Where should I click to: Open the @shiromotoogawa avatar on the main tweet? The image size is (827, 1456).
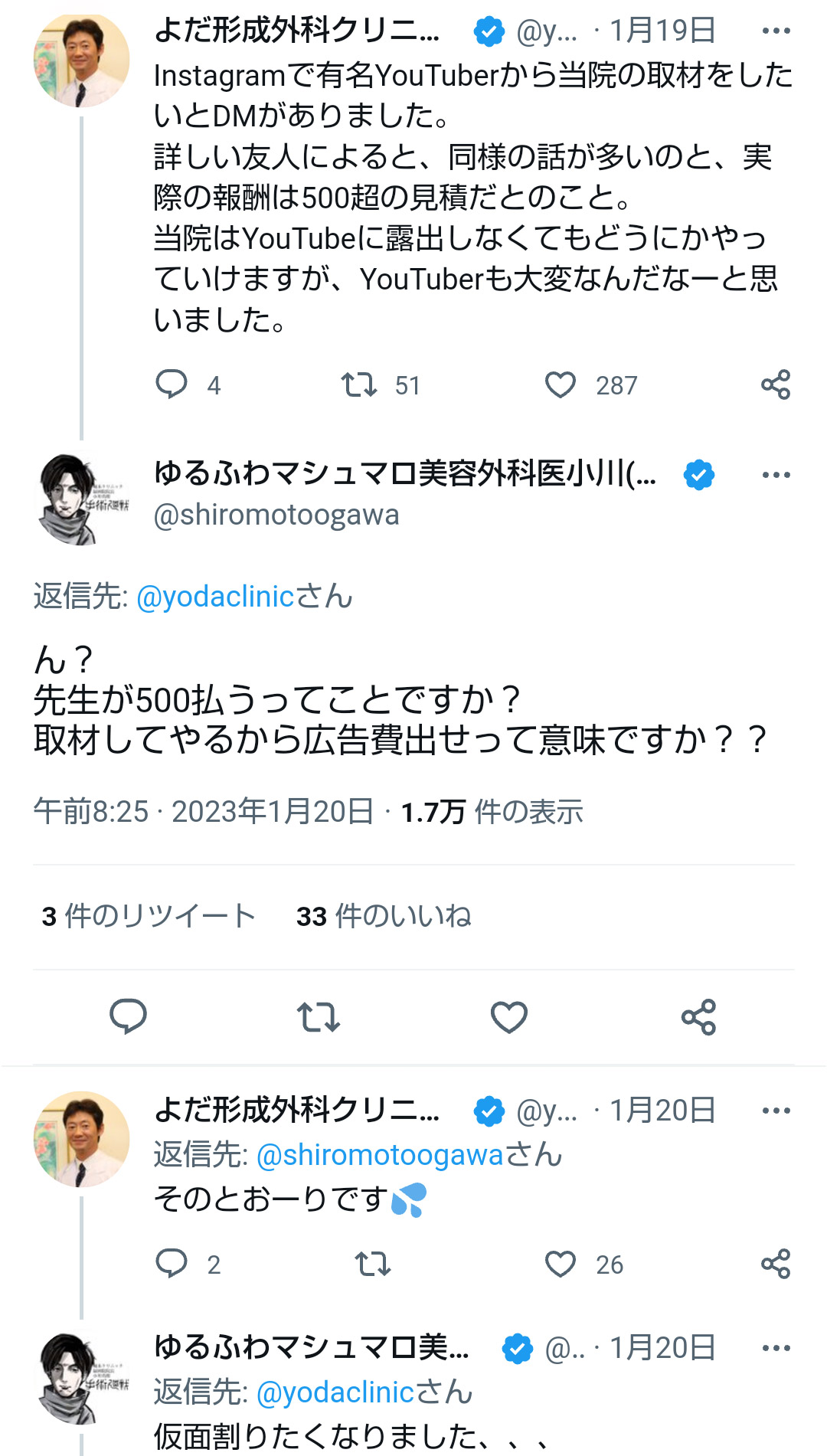(81, 499)
